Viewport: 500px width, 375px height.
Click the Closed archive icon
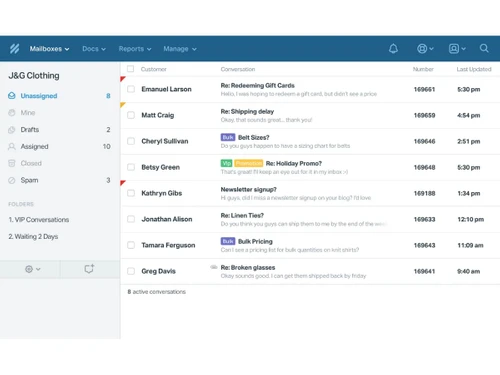12,163
